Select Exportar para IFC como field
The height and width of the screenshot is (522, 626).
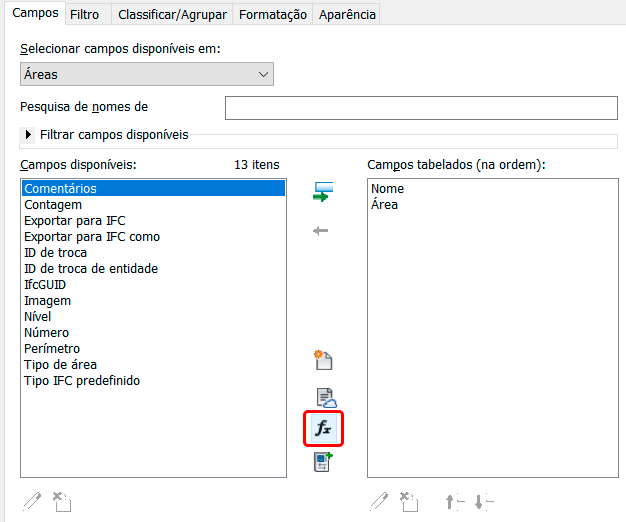tap(153, 236)
